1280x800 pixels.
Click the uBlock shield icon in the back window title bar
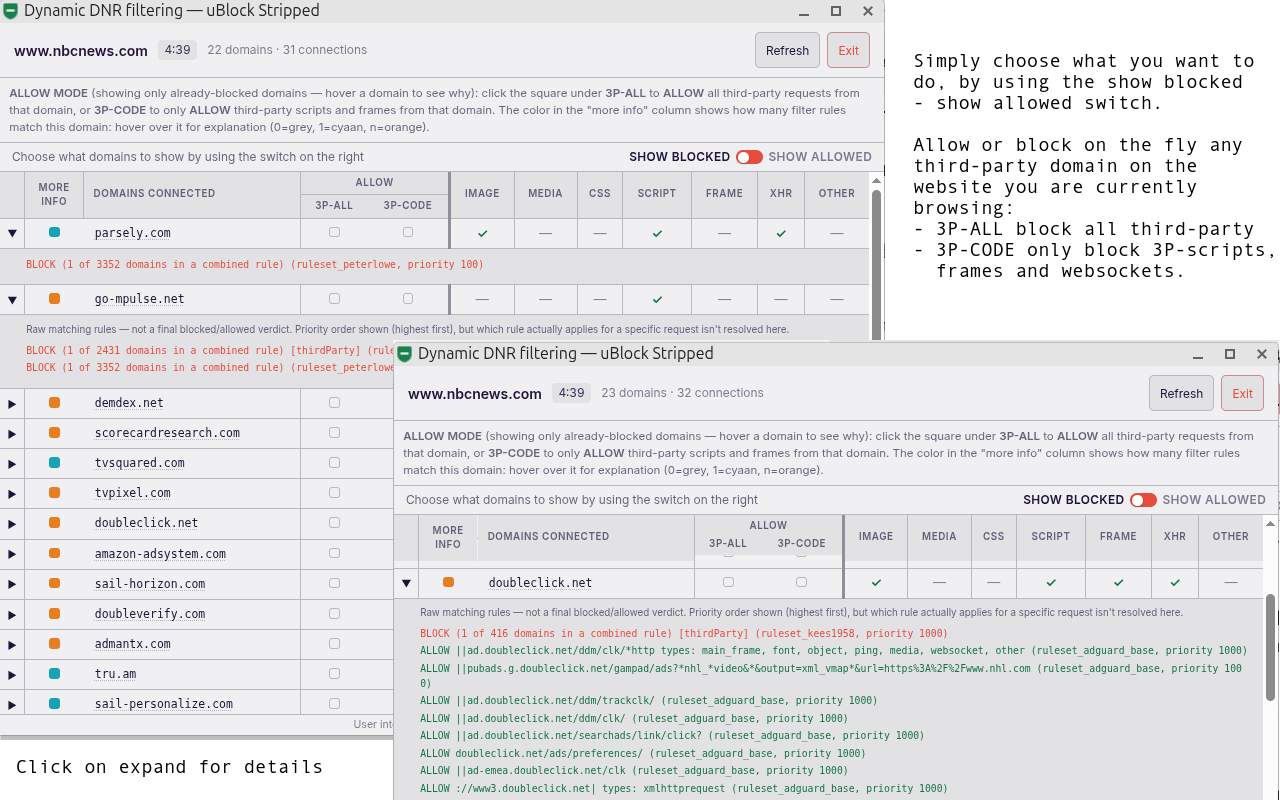tap(11, 11)
